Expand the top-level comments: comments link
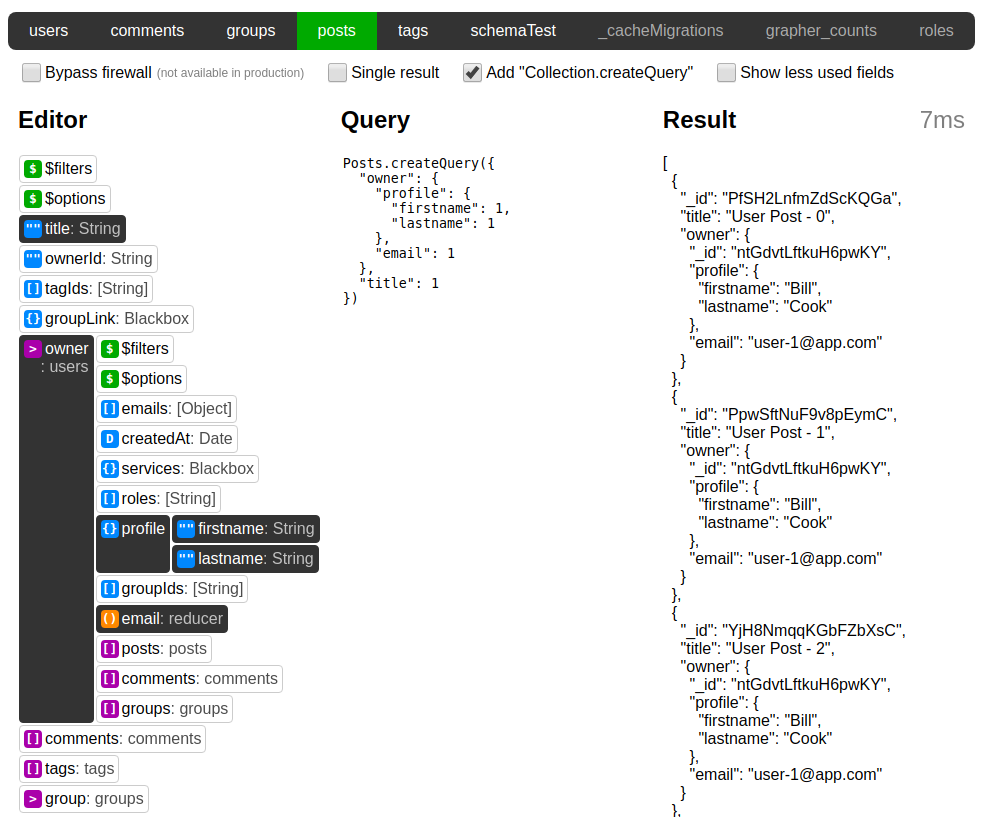This screenshot has width=981, height=817. (113, 739)
